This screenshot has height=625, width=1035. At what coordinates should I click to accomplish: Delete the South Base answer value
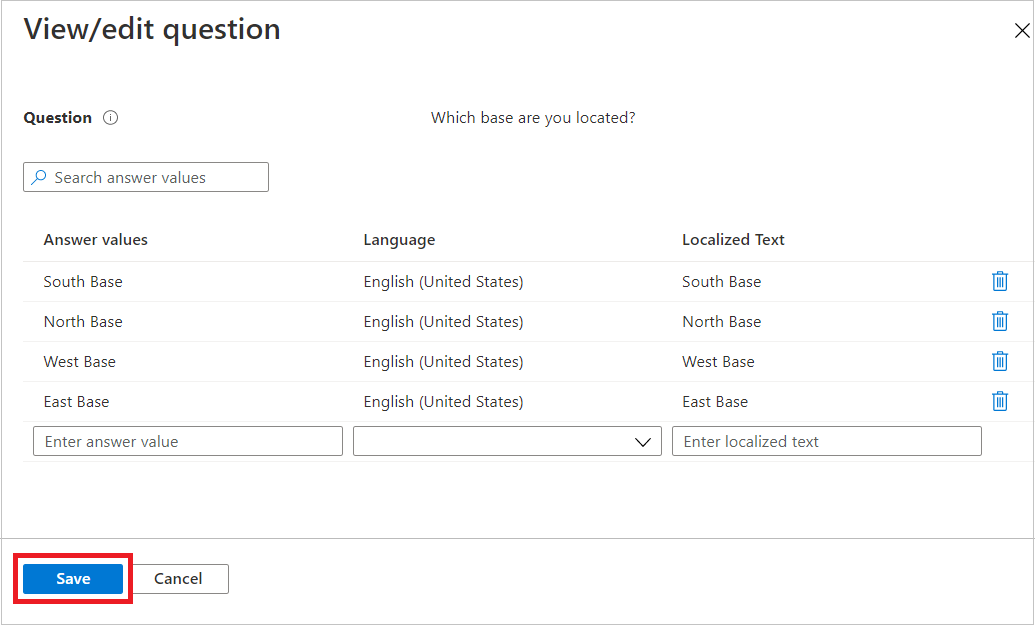coord(1000,281)
